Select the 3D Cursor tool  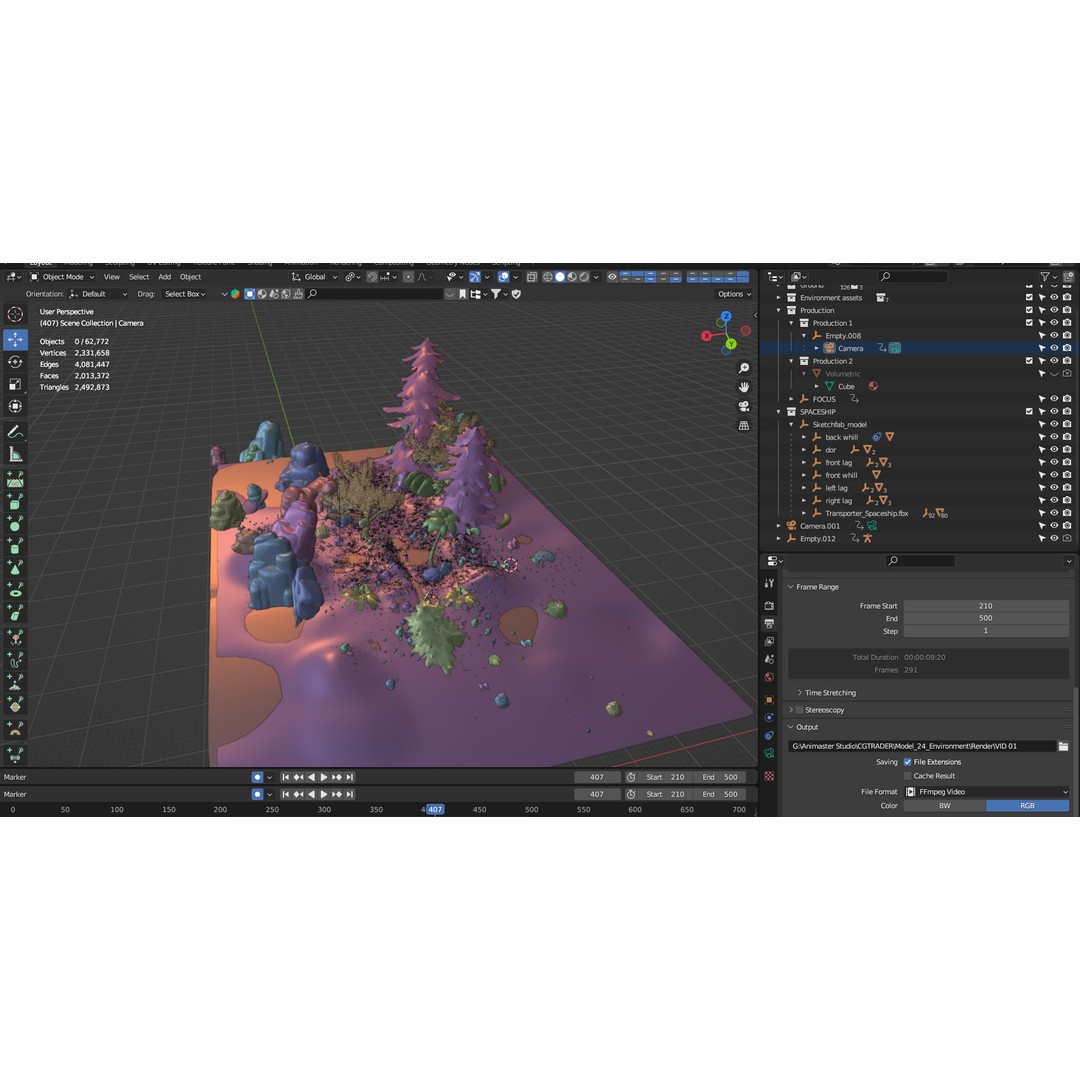coord(15,314)
